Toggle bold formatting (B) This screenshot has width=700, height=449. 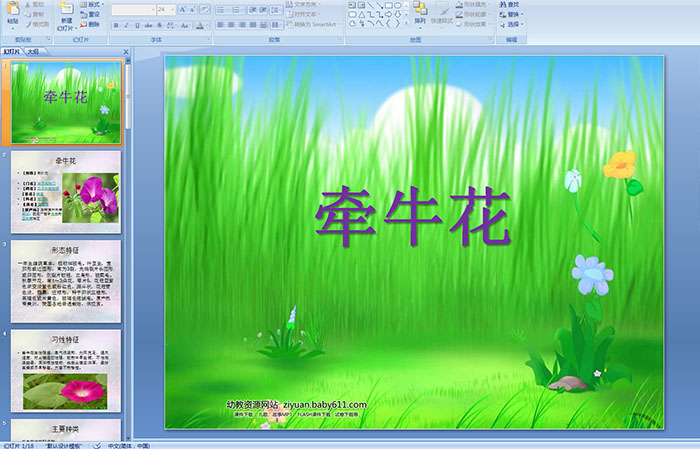click(115, 25)
